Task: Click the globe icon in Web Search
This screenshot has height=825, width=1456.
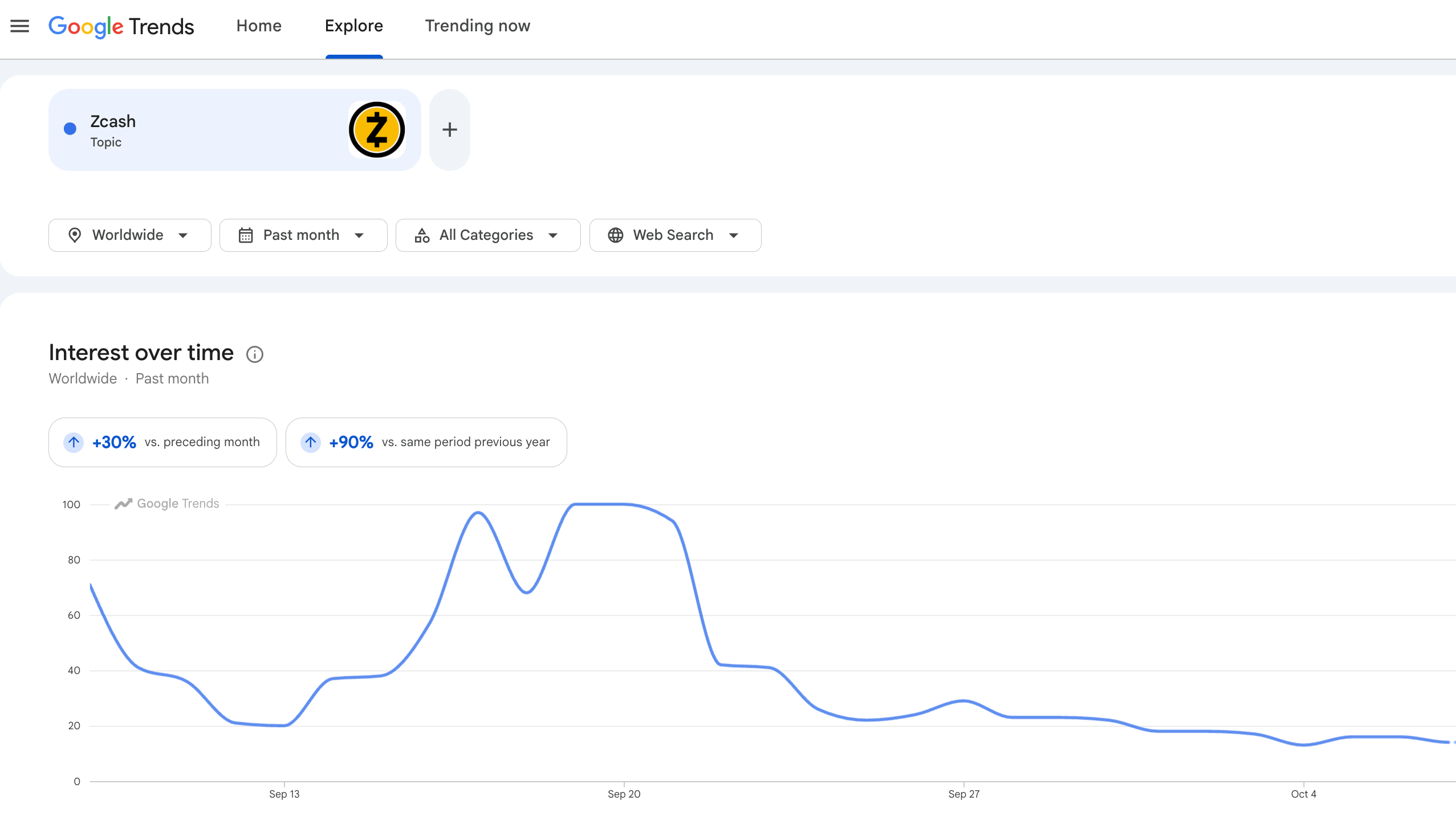Action: (616, 235)
